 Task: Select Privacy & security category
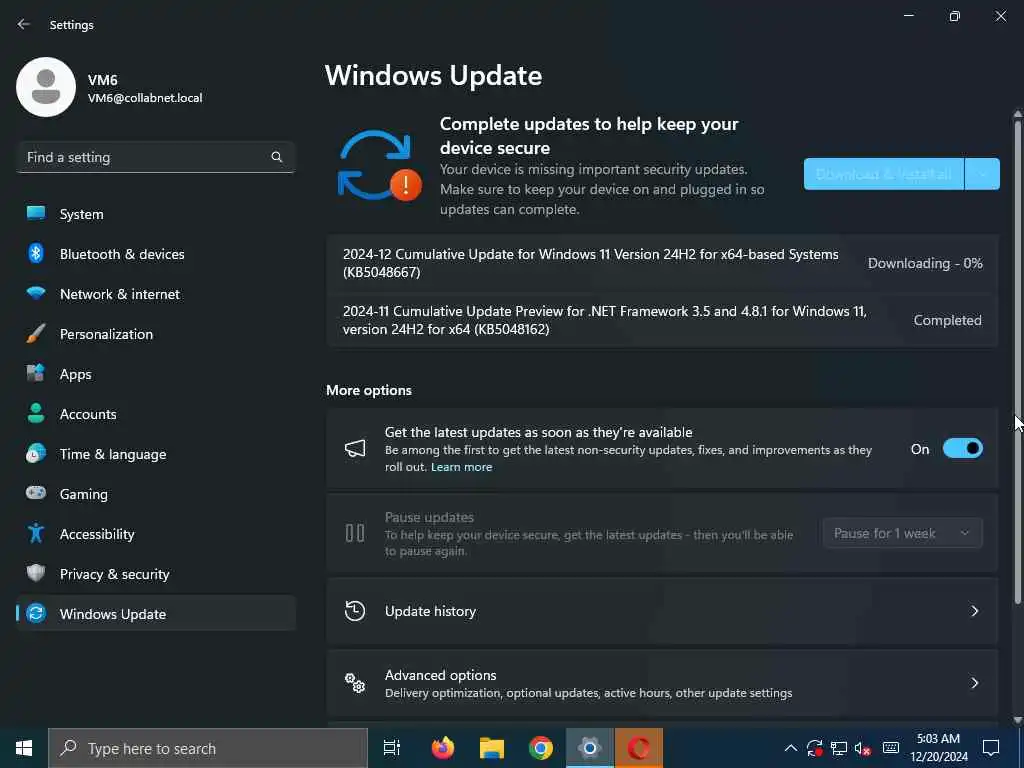coord(156,574)
